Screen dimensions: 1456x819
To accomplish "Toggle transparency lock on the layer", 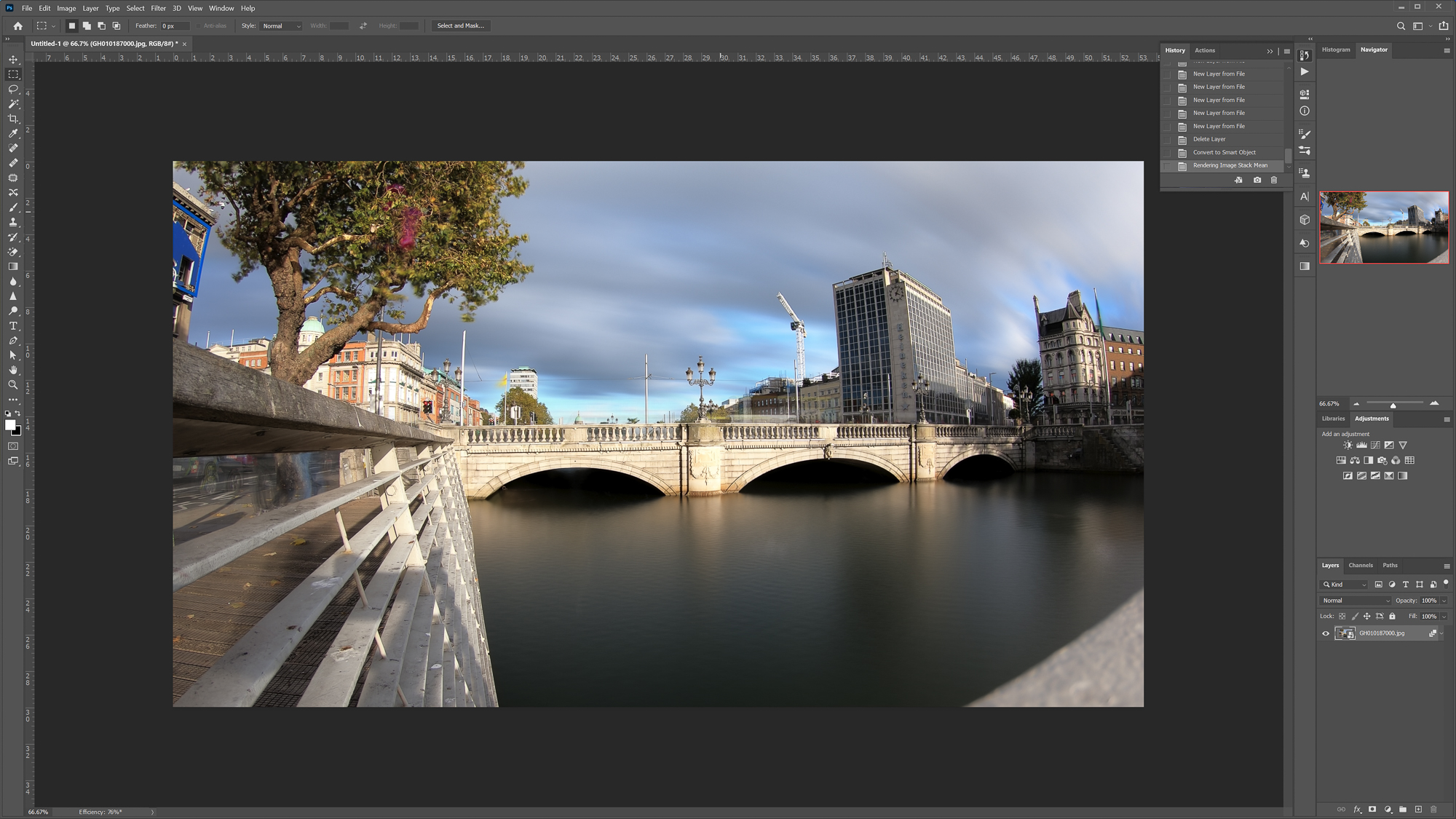I will pos(1342,616).
